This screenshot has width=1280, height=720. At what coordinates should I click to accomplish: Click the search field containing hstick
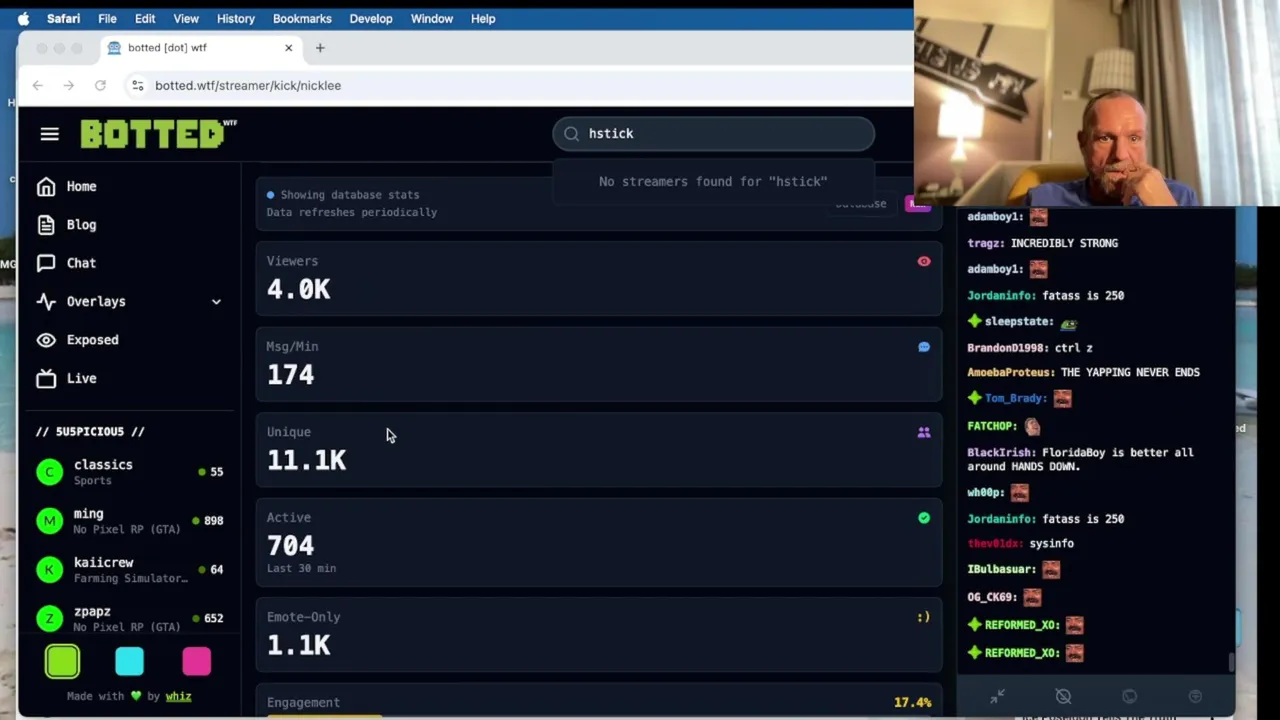(713, 134)
